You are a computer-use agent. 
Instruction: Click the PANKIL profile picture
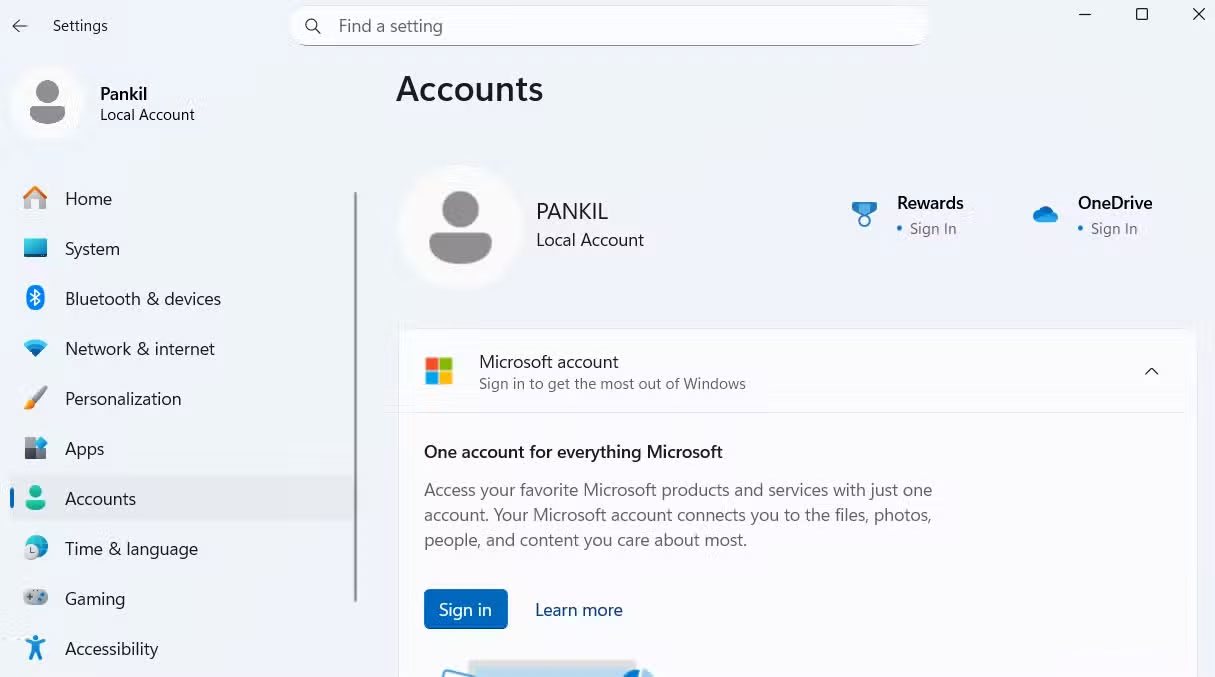[460, 227]
